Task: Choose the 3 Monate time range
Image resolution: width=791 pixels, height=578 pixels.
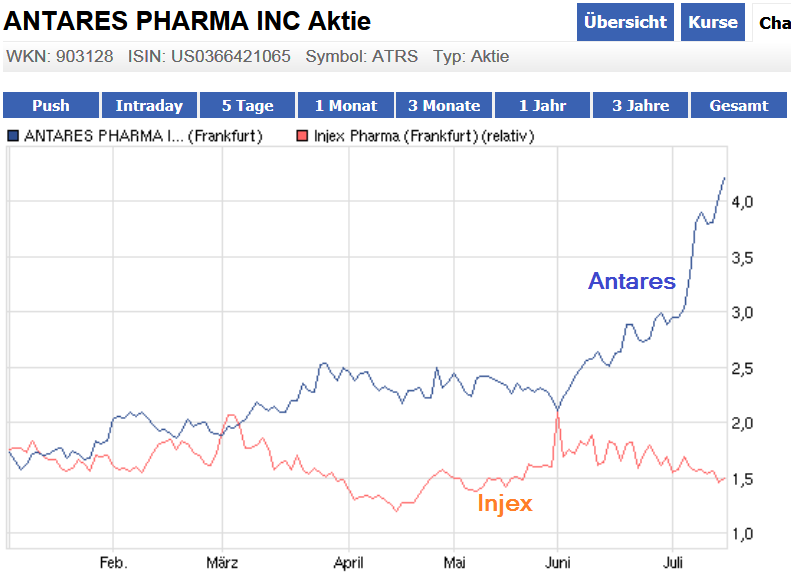Action: (x=444, y=105)
